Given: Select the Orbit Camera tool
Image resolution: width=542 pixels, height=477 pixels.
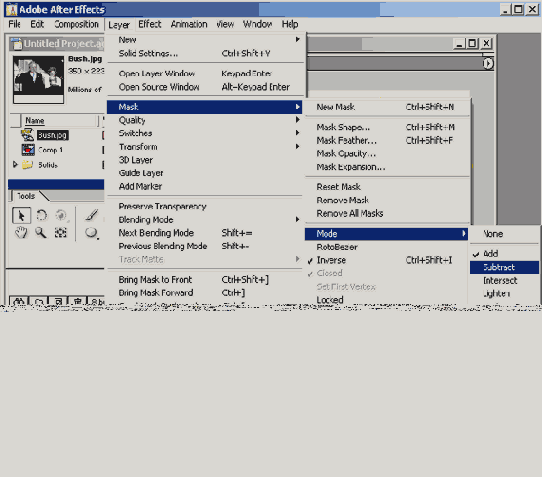Looking at the screenshot, I should (x=61, y=215).
